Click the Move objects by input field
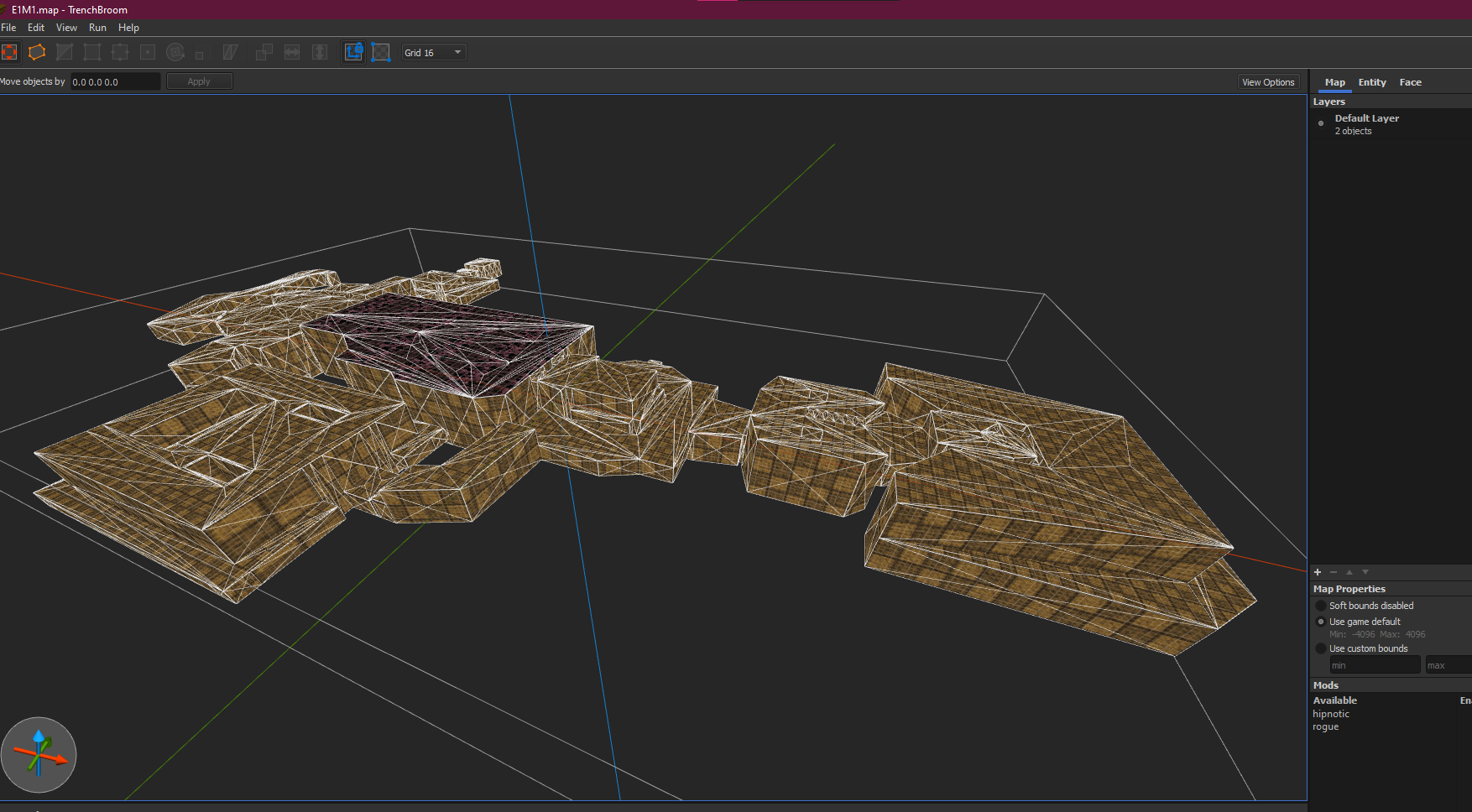The width and height of the screenshot is (1472, 812). (114, 81)
